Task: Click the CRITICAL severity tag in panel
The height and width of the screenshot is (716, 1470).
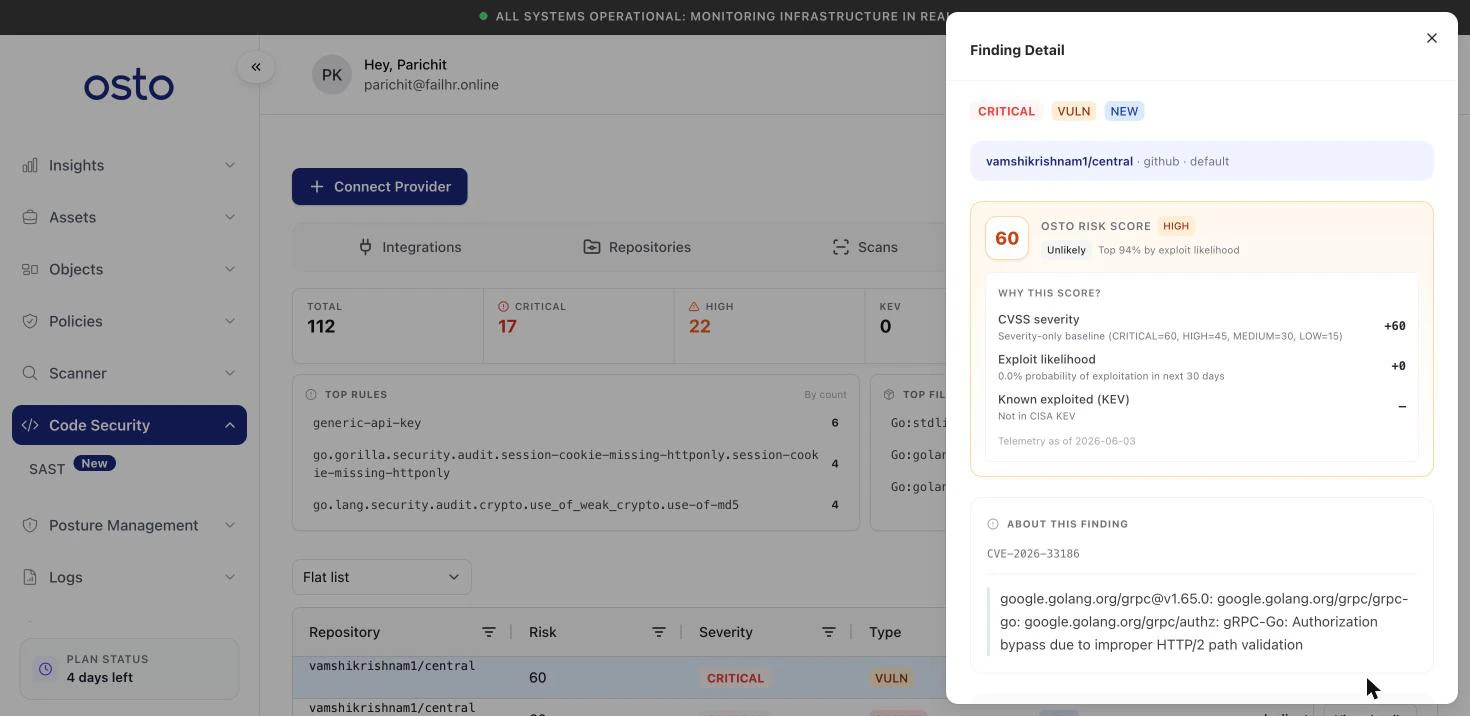Action: (x=1006, y=111)
